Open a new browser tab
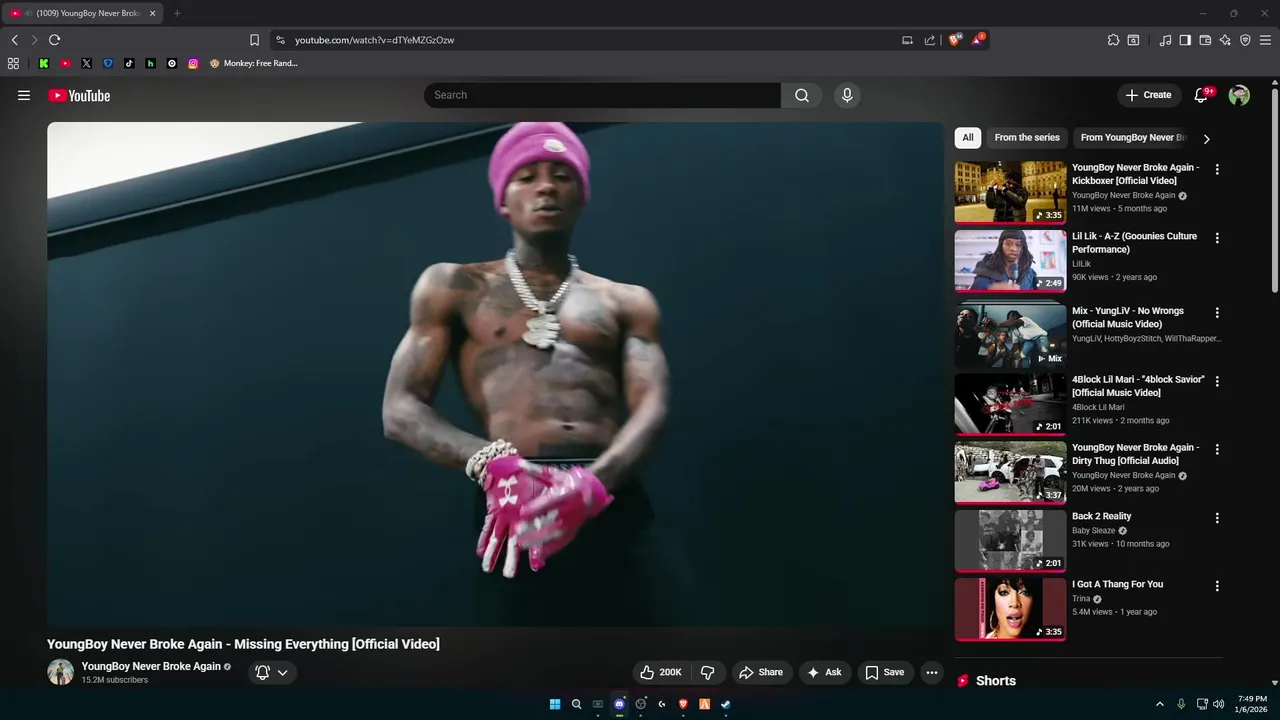This screenshot has width=1280, height=720. 177,13
